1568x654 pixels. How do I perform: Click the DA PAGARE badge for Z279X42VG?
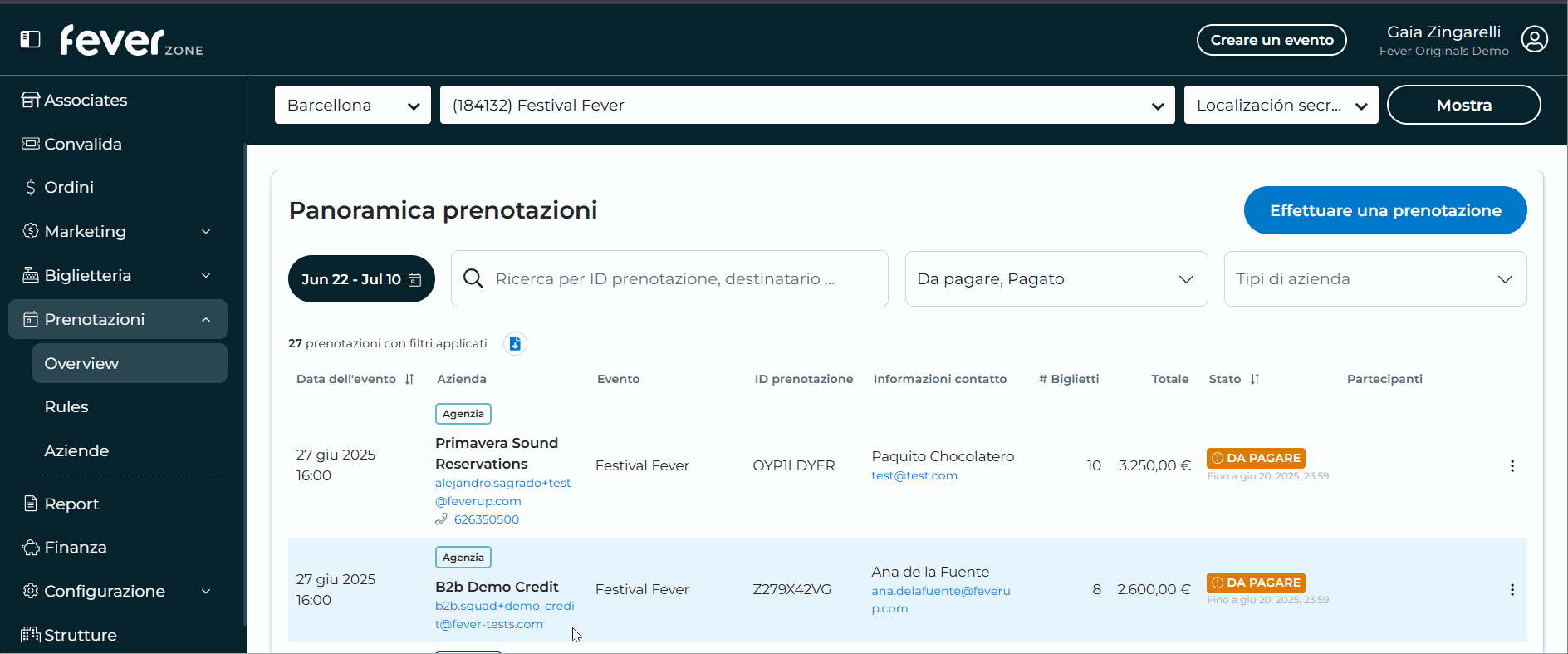(x=1256, y=583)
